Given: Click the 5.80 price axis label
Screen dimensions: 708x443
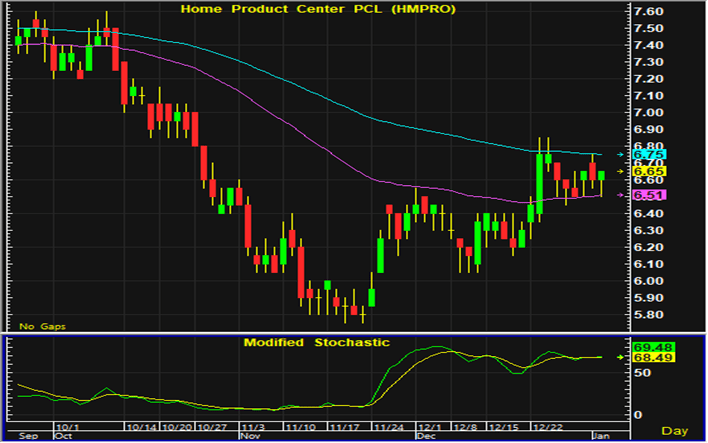Looking at the screenshot, I should 650,315.
